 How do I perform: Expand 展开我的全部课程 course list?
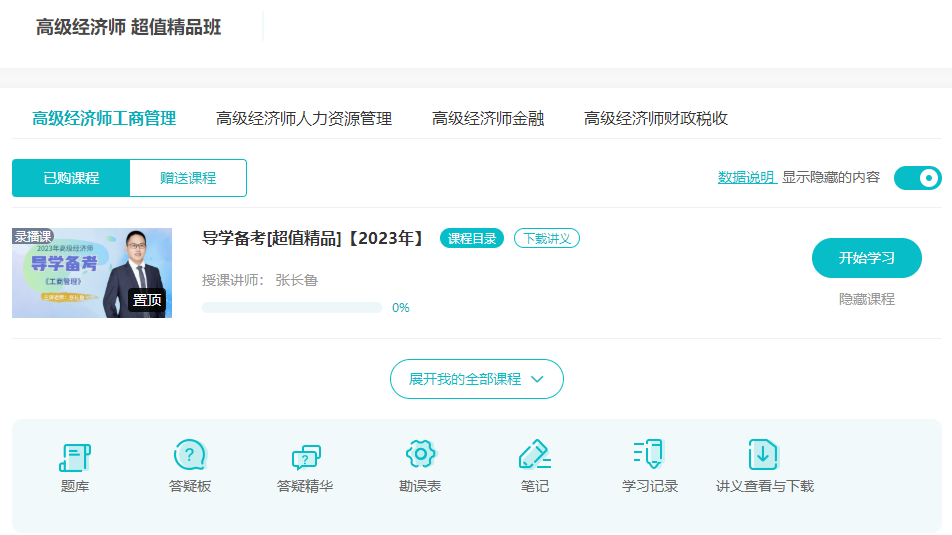click(476, 379)
